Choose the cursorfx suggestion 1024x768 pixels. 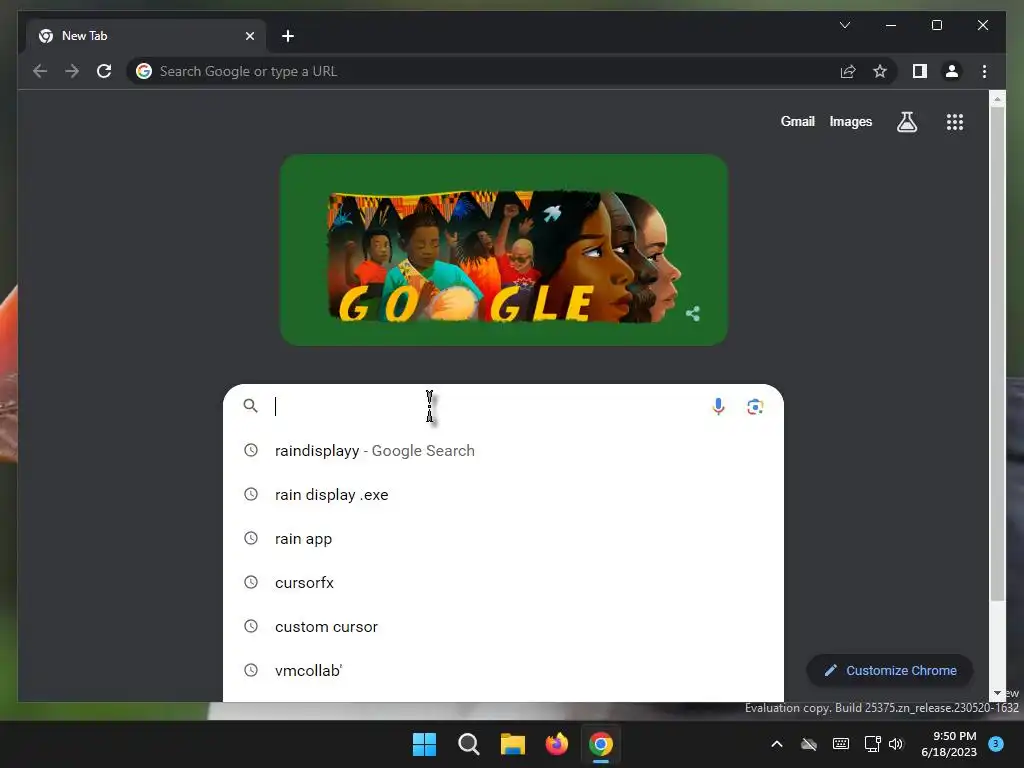click(x=503, y=583)
